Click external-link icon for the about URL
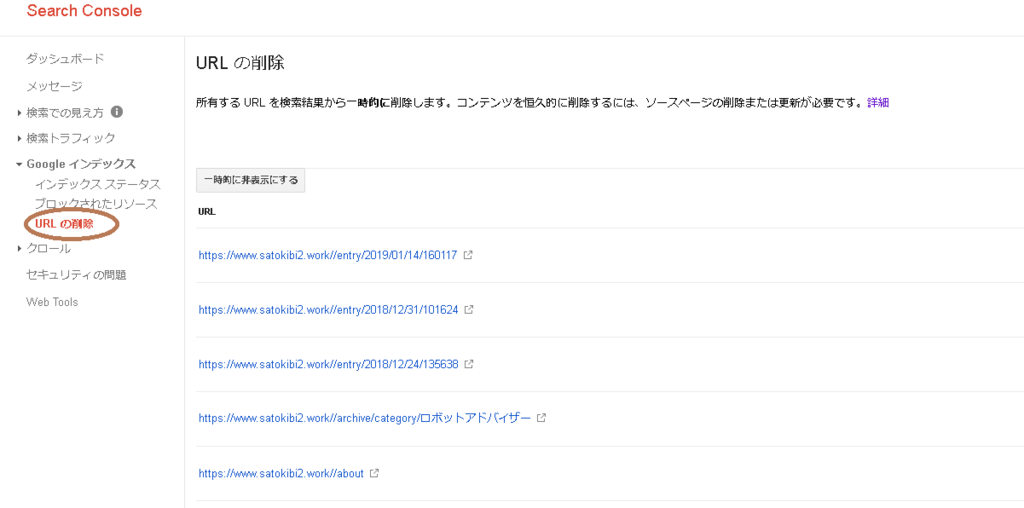The height and width of the screenshot is (508, 1024). [374, 473]
